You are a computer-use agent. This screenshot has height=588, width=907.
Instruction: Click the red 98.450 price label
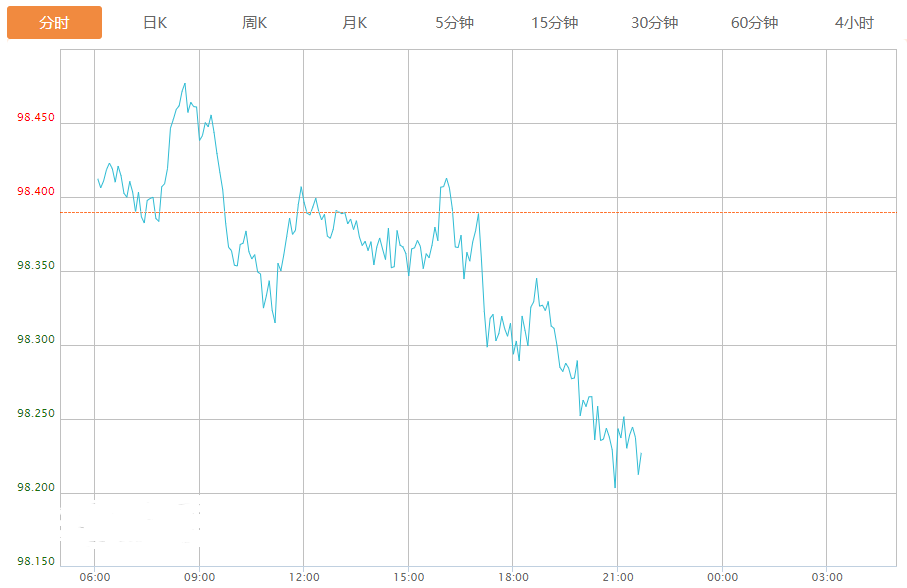[x=35, y=119]
